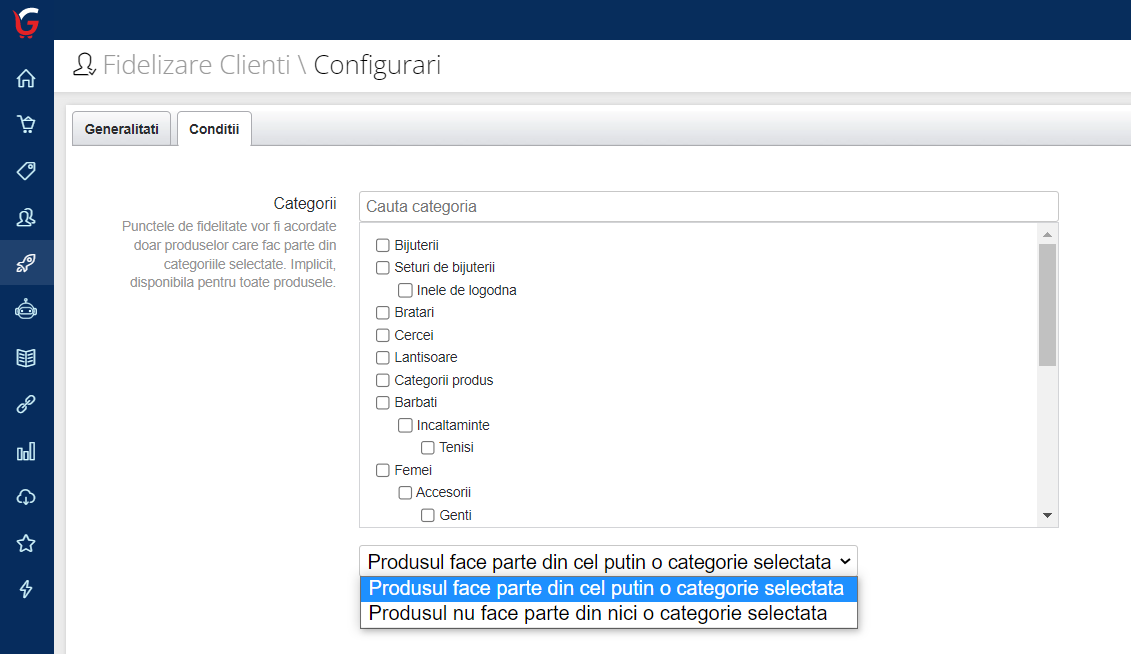This screenshot has width=1131, height=654.
Task: Click the robot automation sidebar icon
Action: point(26,310)
